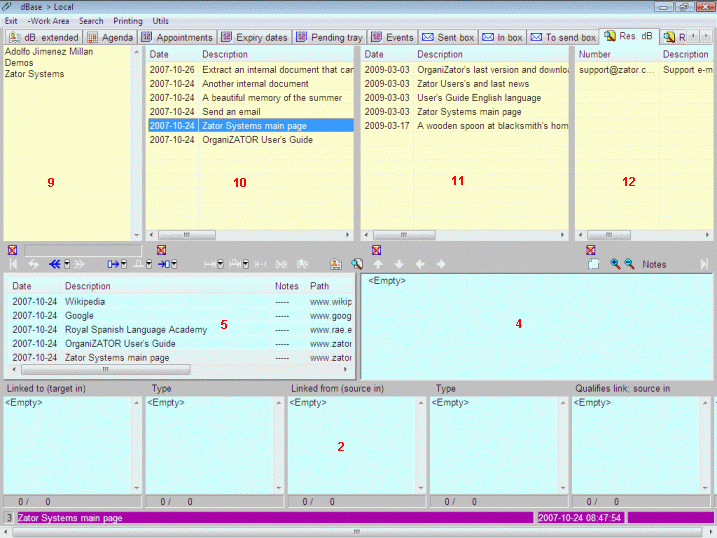Screen dimensions: 717x538
Task: Toggle the red X box under panel 9
Action: pos(12,249)
